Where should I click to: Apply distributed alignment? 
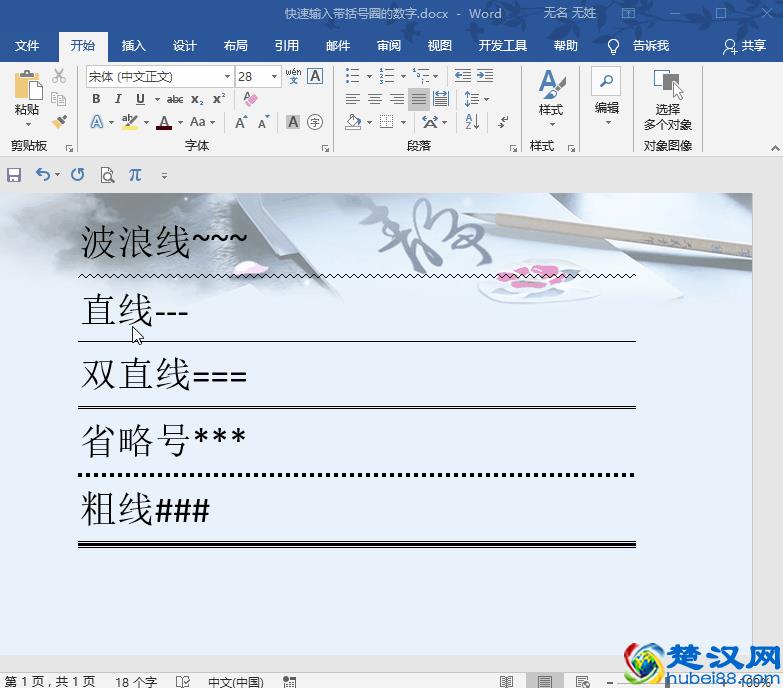click(x=441, y=98)
